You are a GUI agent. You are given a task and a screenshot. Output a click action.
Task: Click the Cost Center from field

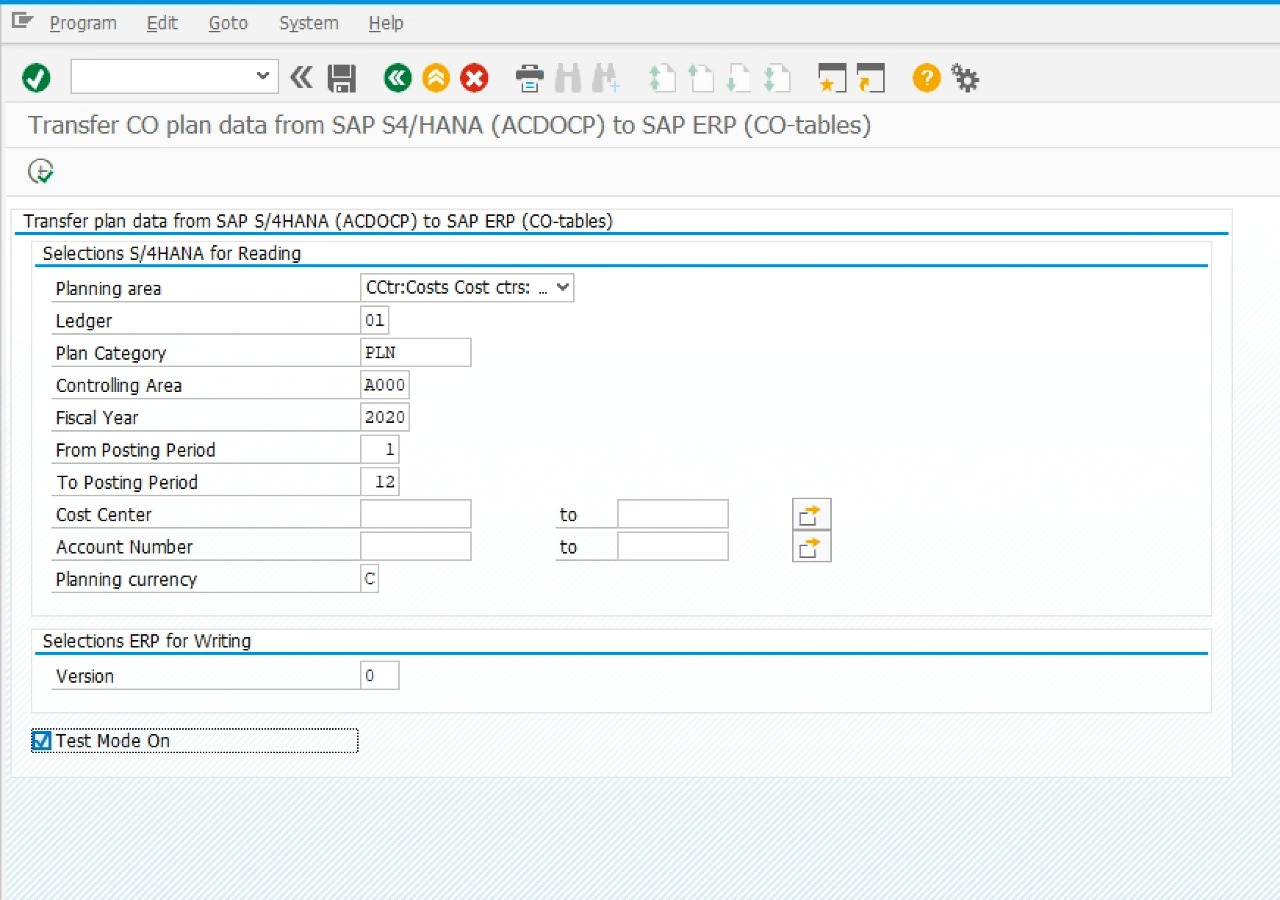[416, 514]
